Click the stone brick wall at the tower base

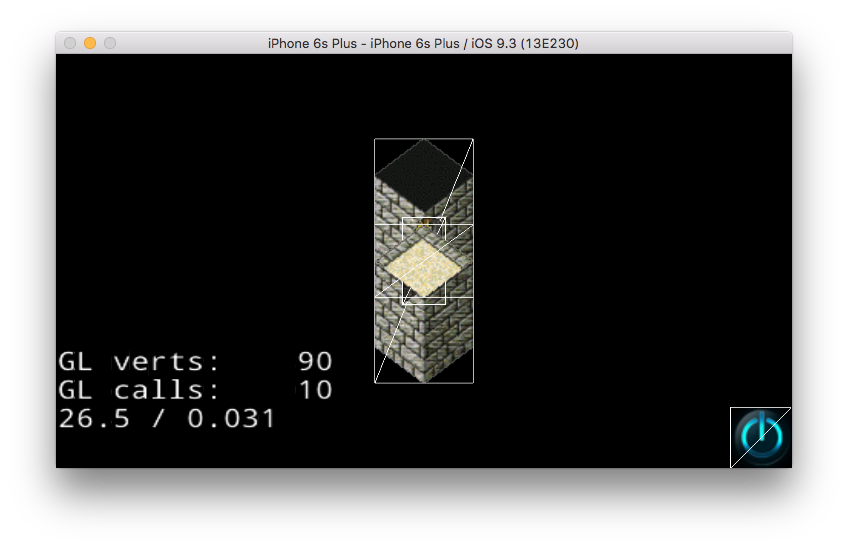click(425, 343)
